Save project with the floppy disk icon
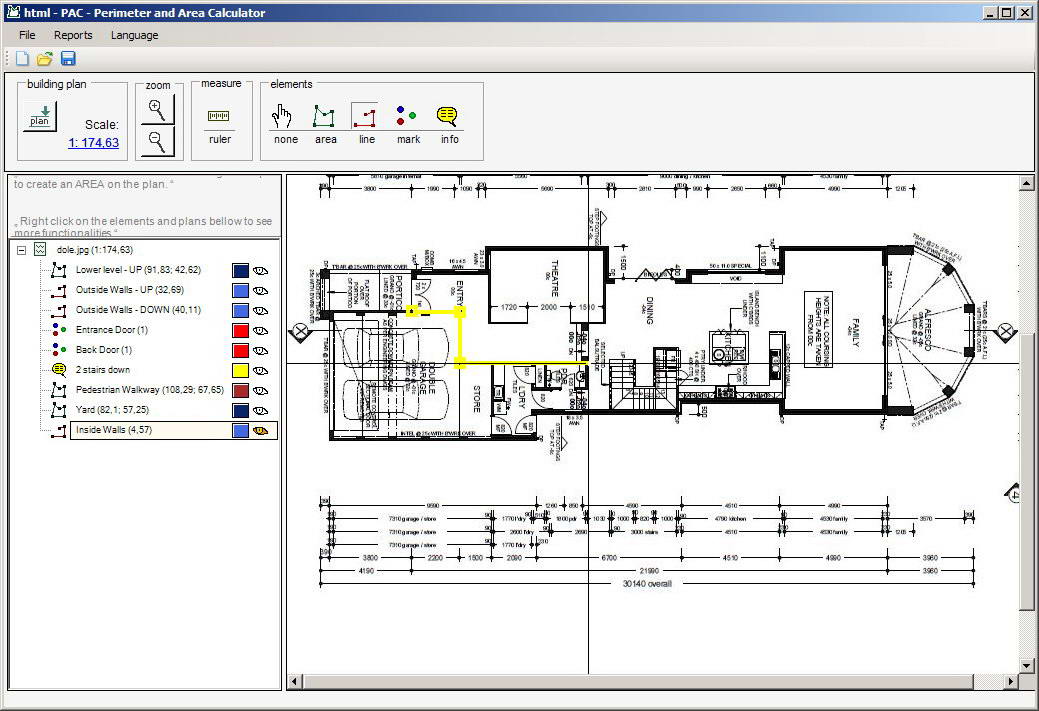This screenshot has height=711, width=1039. (68, 58)
